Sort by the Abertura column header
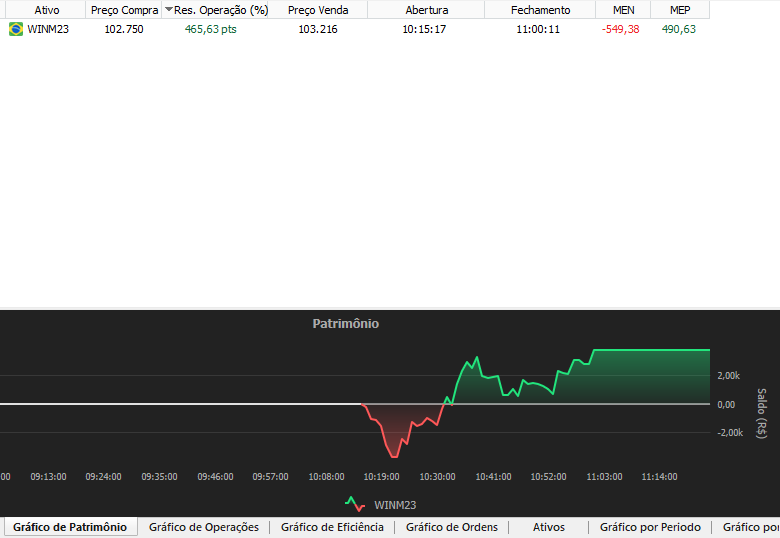Screen dimensions: 780x538 coord(426,10)
